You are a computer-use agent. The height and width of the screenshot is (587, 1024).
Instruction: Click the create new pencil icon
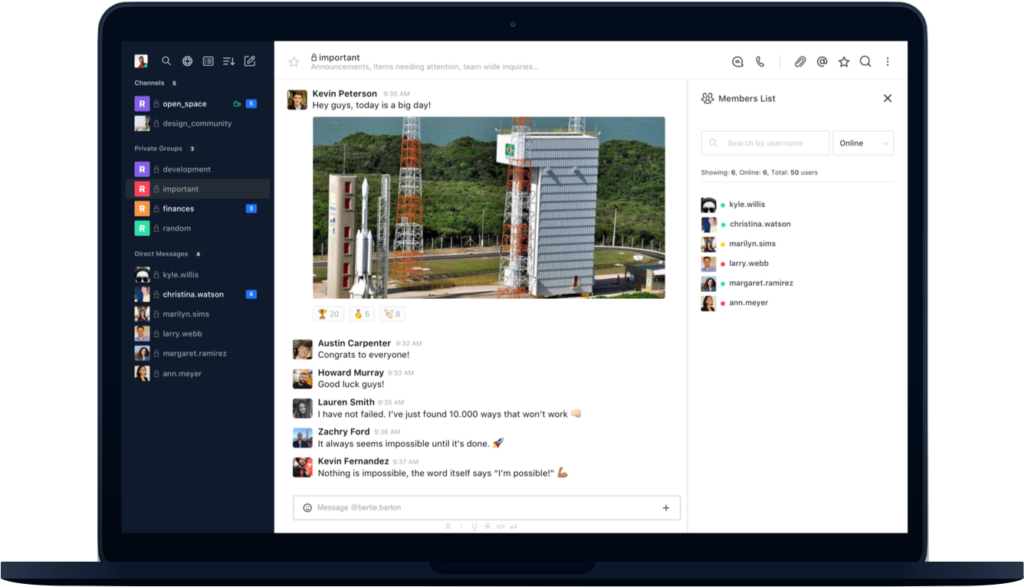(250, 61)
